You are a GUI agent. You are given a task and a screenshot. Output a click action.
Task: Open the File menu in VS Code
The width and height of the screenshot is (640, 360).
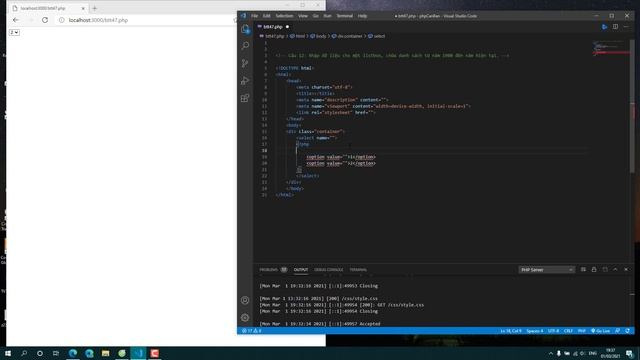[x=254, y=16]
